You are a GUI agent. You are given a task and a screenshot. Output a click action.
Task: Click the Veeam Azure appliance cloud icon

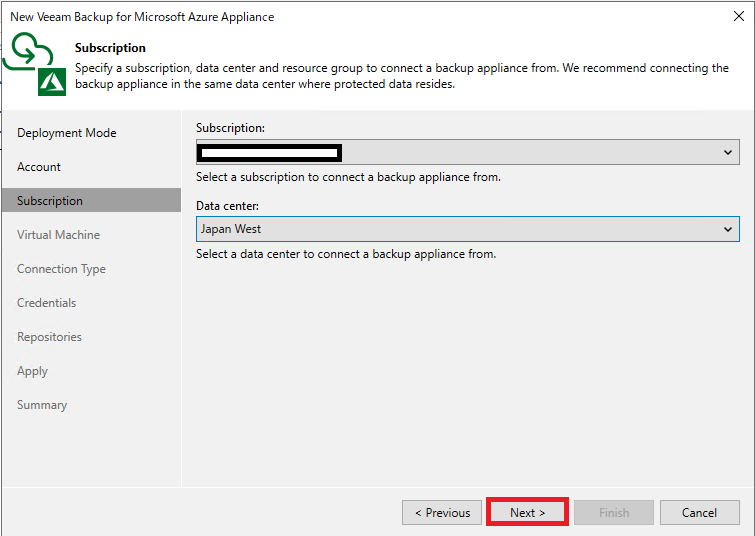point(35,64)
